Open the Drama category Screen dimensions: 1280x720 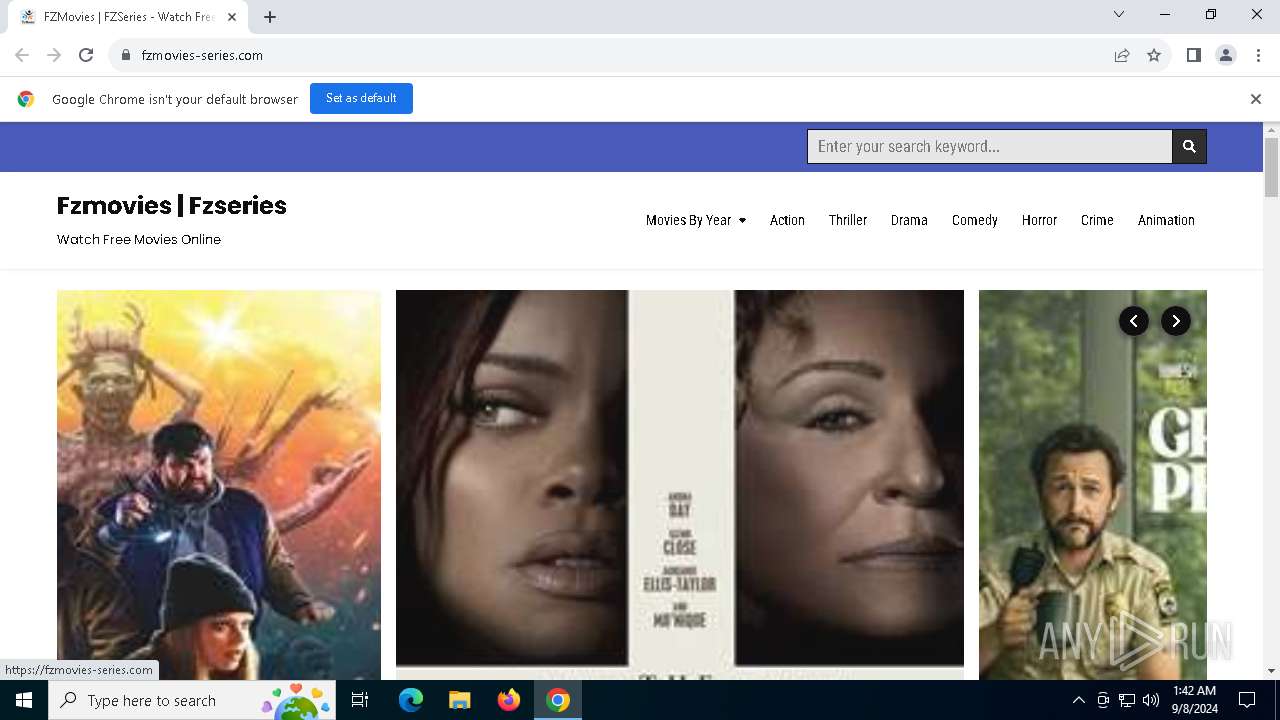909,220
